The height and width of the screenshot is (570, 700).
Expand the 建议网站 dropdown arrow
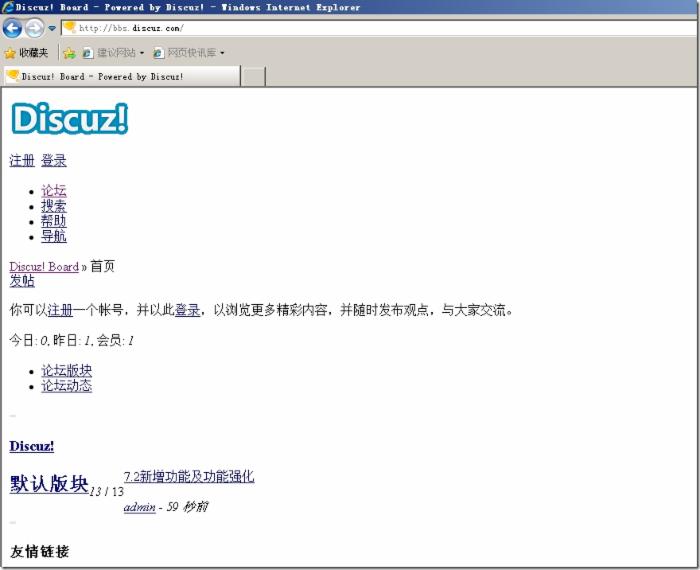tap(142, 53)
